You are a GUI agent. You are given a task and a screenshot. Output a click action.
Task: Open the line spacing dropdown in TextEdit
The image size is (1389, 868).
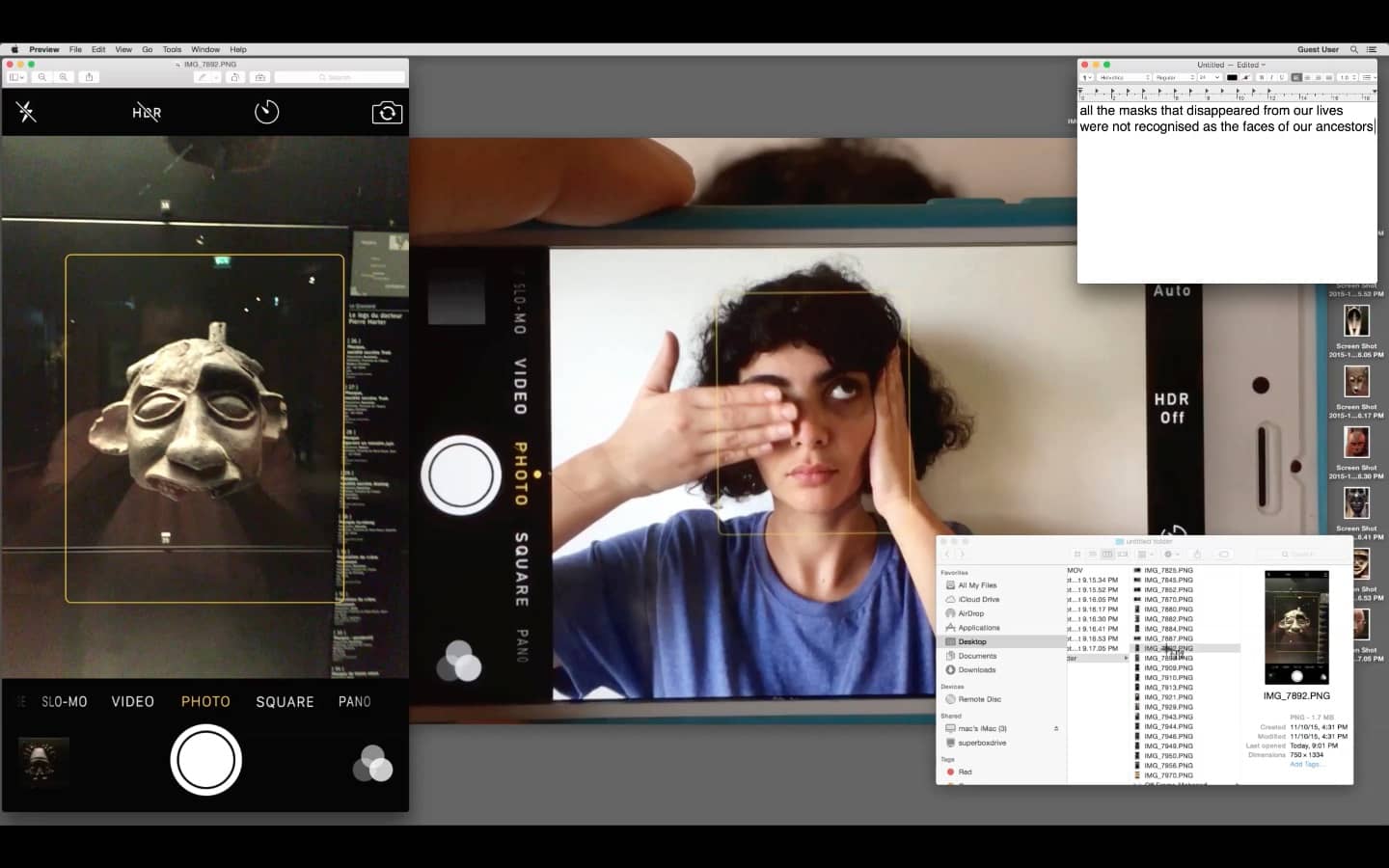point(1348,77)
